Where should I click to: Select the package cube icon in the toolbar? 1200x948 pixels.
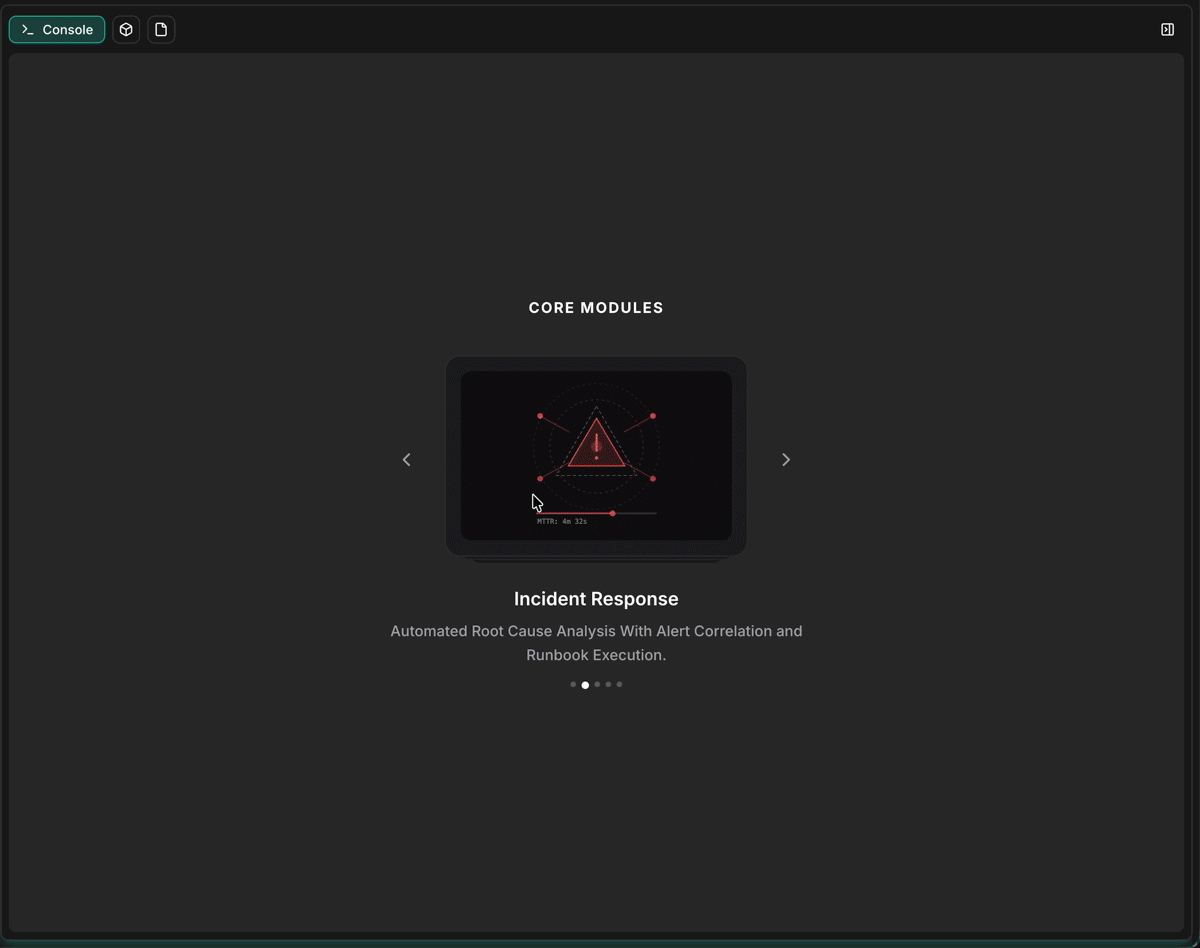125,29
